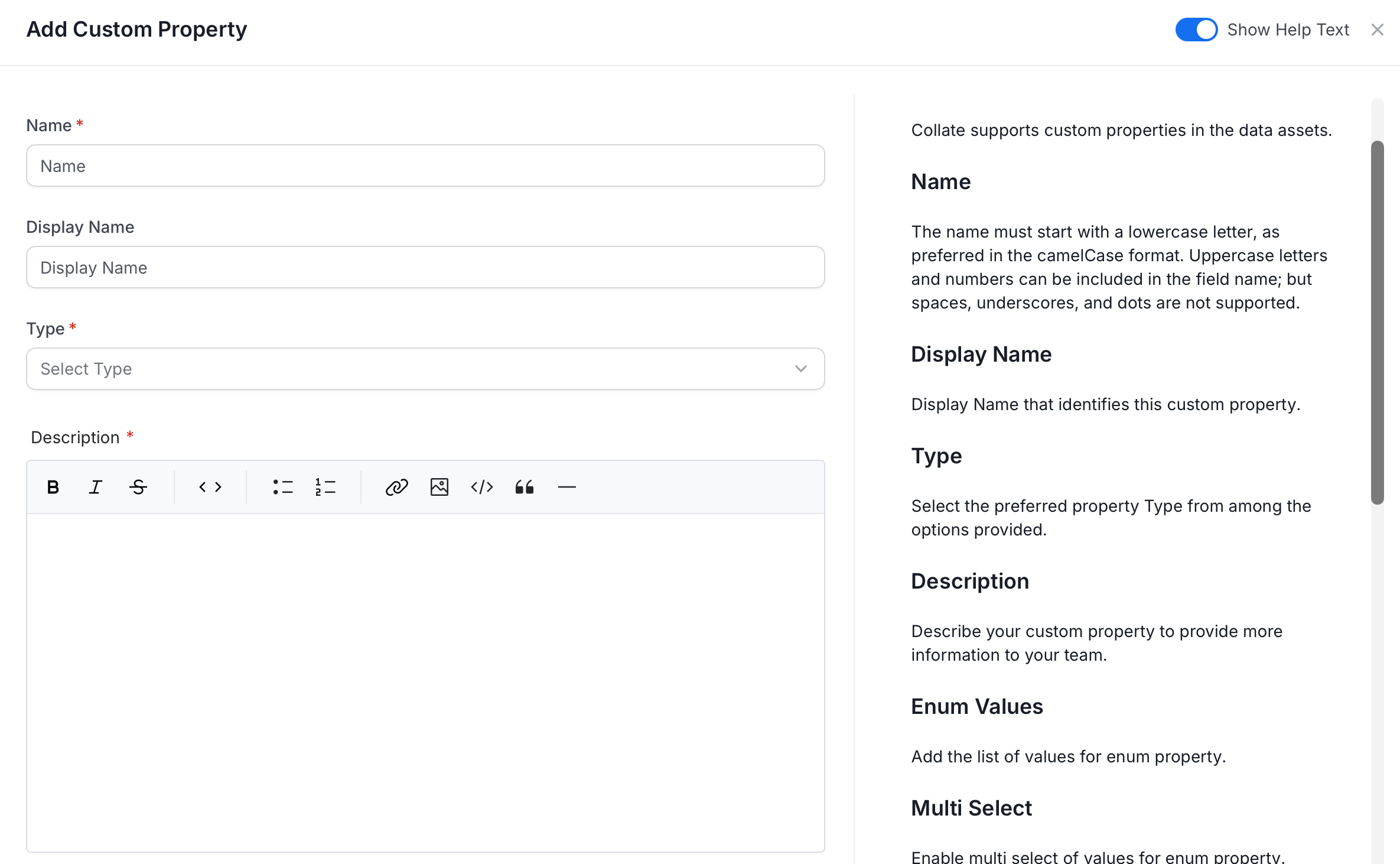The height and width of the screenshot is (864, 1400).
Task: Insert a code block
Action: (482, 487)
